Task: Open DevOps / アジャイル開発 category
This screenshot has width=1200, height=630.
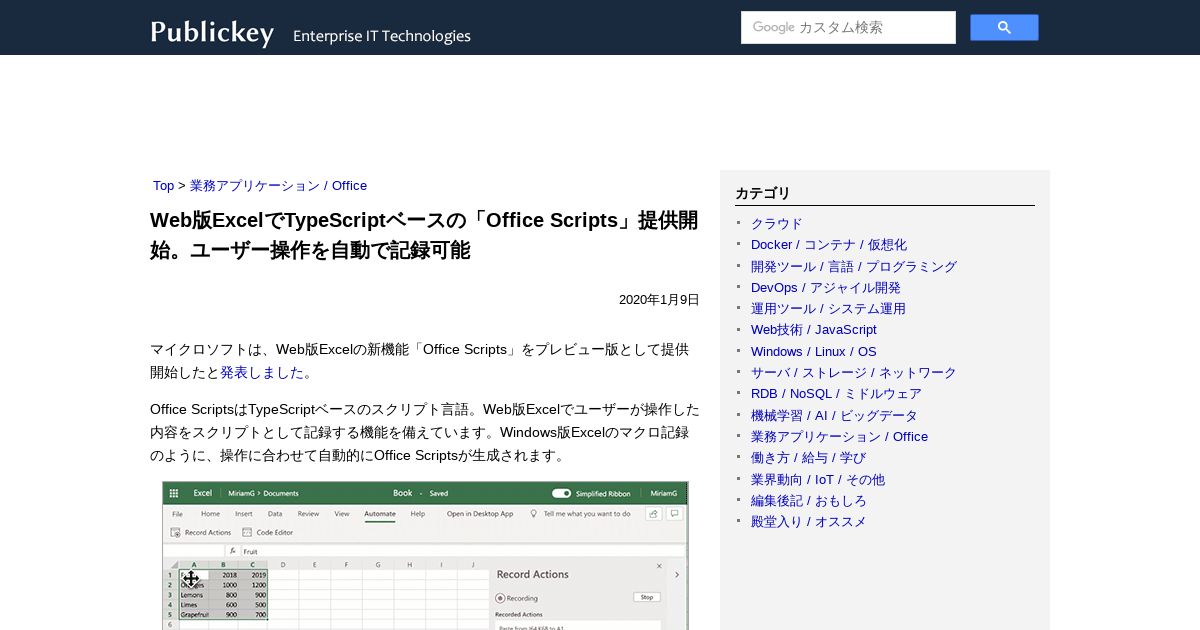Action: 826,288
